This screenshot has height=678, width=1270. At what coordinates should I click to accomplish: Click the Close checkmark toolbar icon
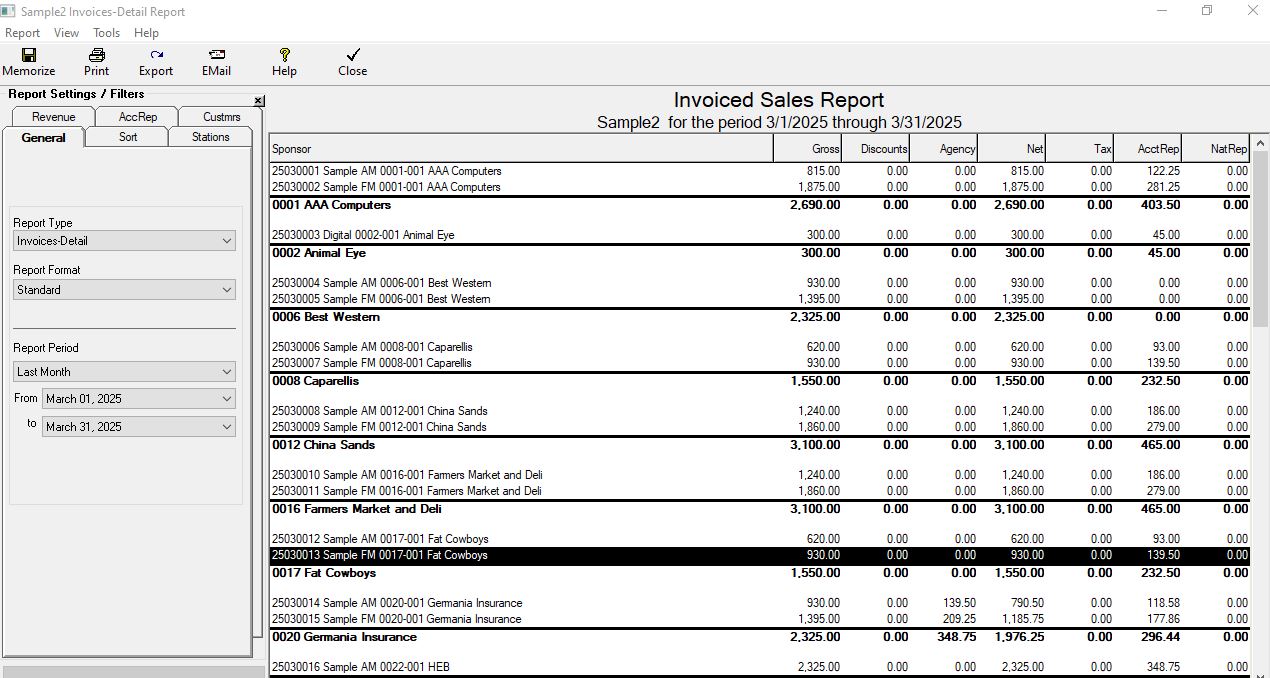pos(352,56)
